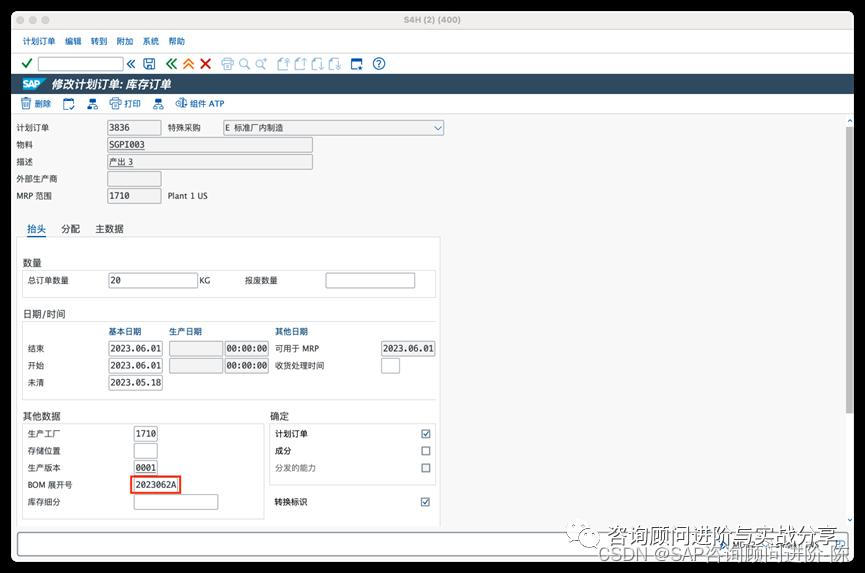The image size is (865, 573).
Task: Toggle the 转换标识 checkbox
Action: pos(425,502)
